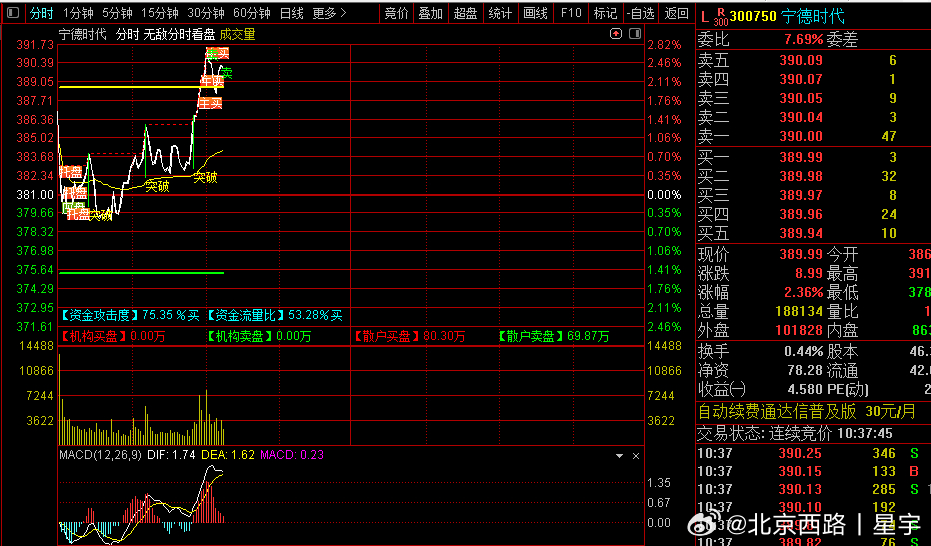Screen dimensions: 931x546
Task: Open the 超盘 view
Action: click(x=466, y=13)
